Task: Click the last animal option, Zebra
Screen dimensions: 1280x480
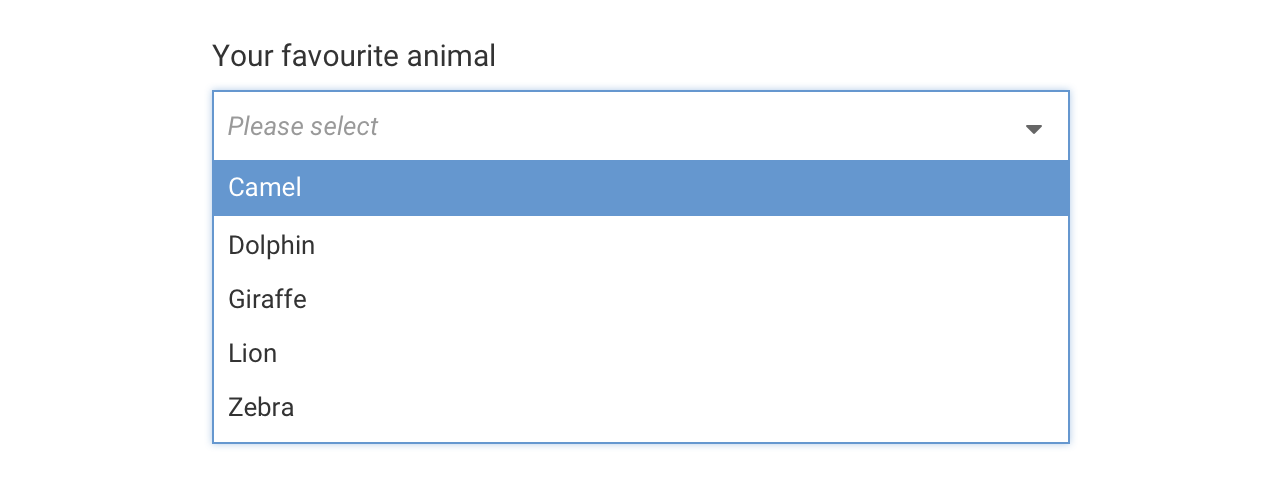Action: click(x=640, y=407)
